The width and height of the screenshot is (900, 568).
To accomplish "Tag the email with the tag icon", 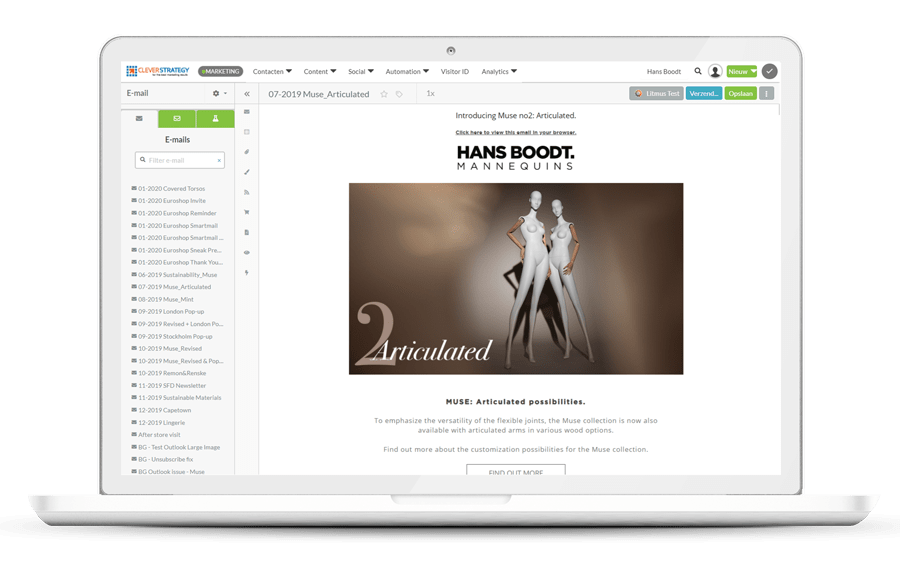I will tap(399, 94).
